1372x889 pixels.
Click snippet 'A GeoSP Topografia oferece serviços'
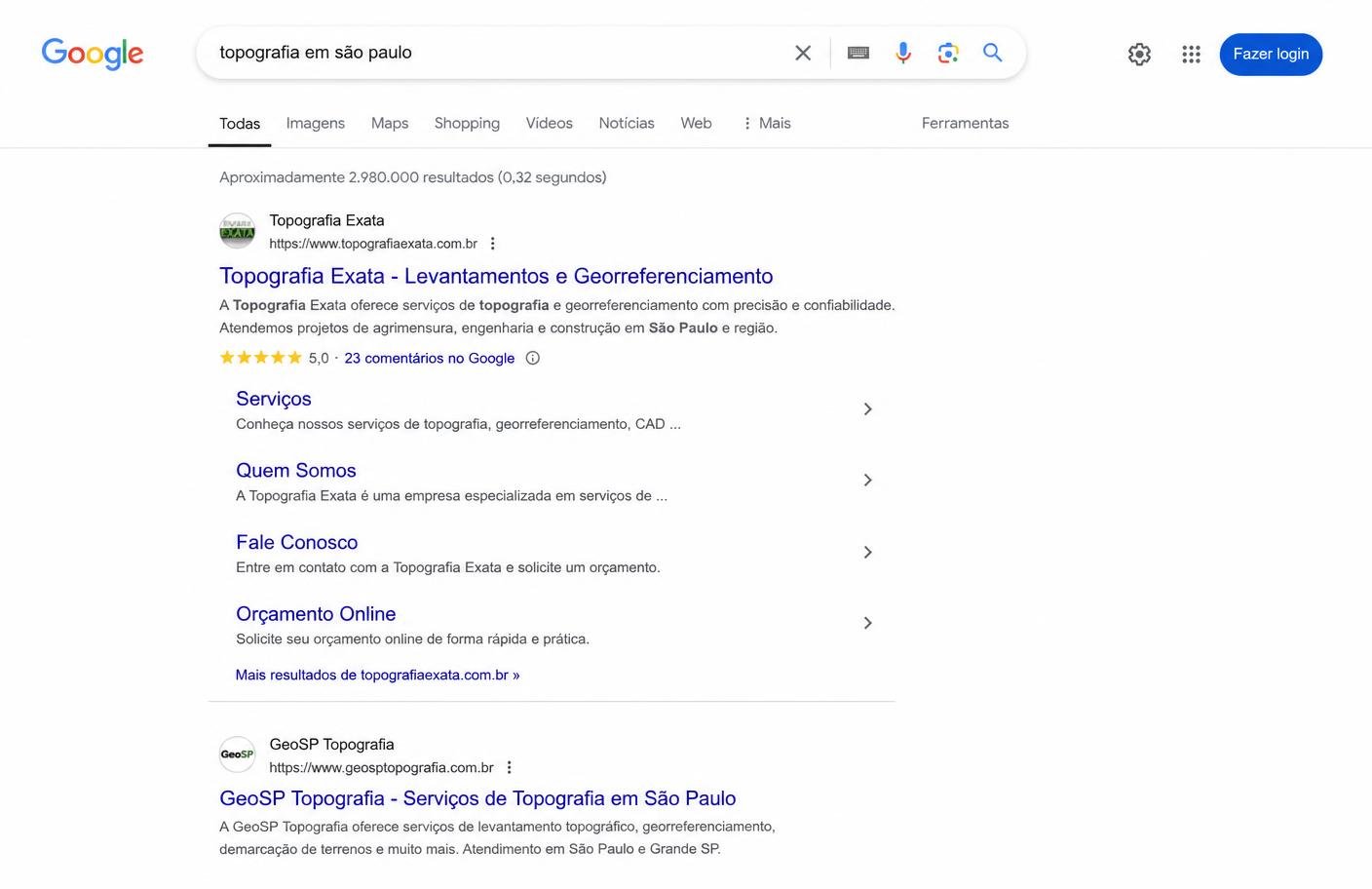tap(497, 837)
